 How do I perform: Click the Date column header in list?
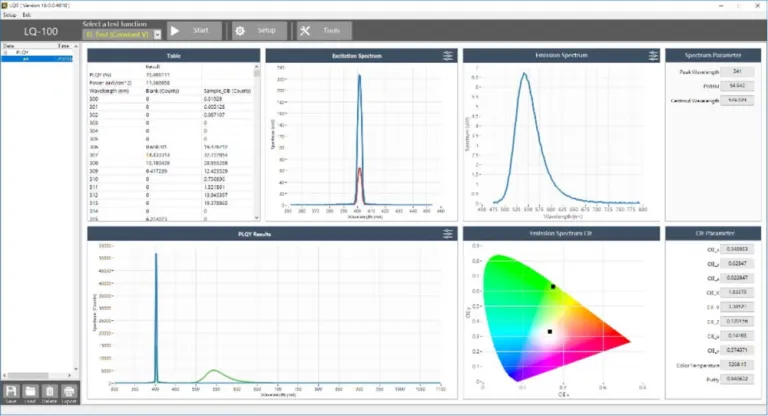point(9,46)
